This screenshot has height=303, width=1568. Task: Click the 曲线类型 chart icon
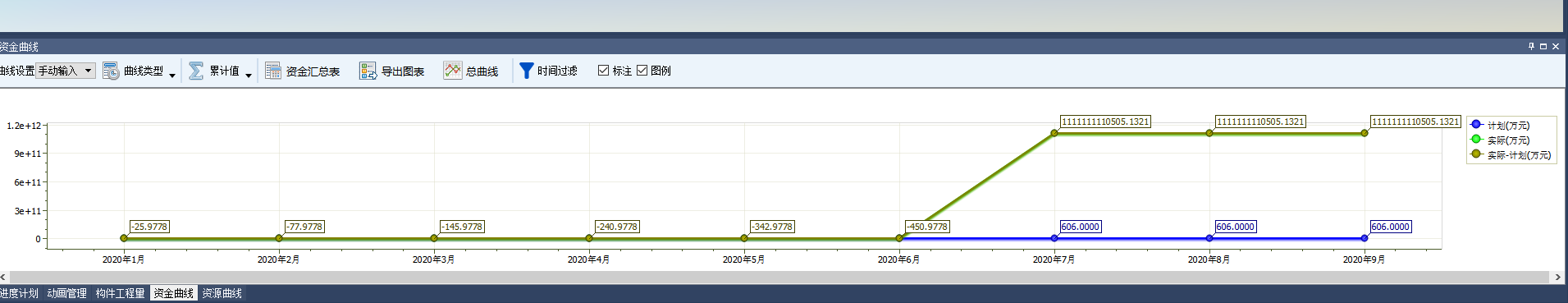(111, 71)
